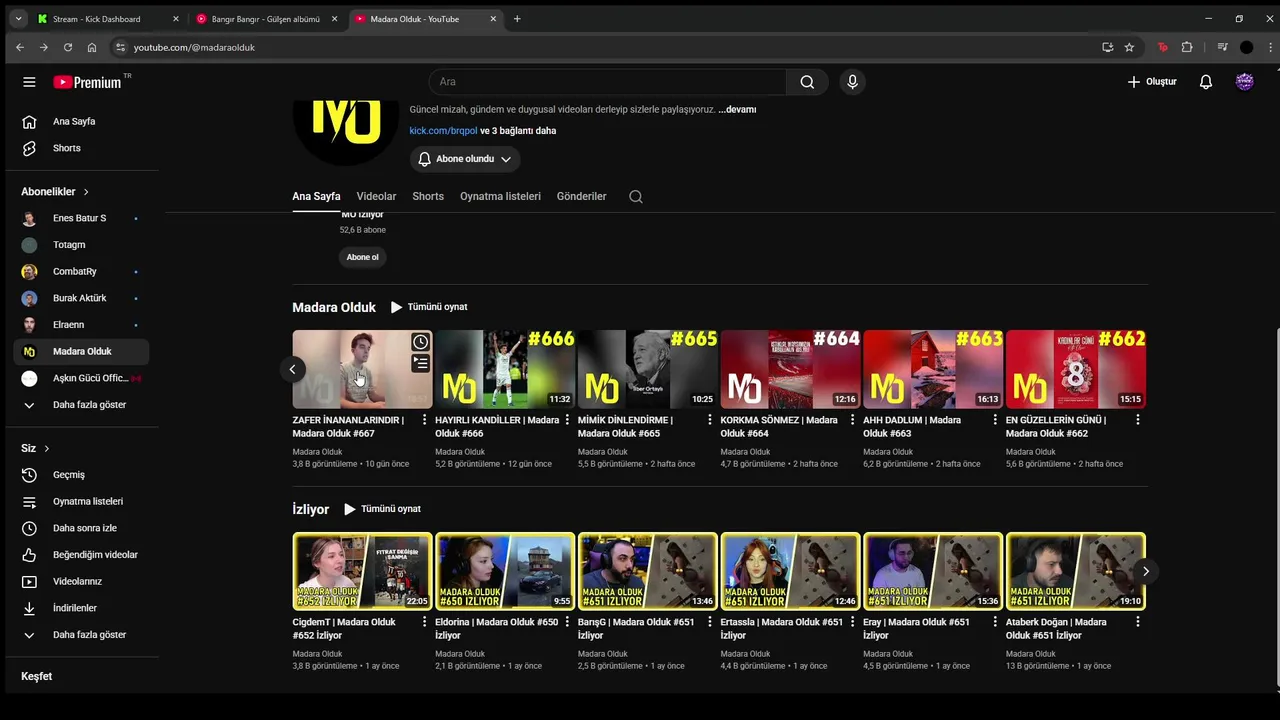
Task: Switch to Stream - Kick Dashboard browser tab
Action: point(108,19)
